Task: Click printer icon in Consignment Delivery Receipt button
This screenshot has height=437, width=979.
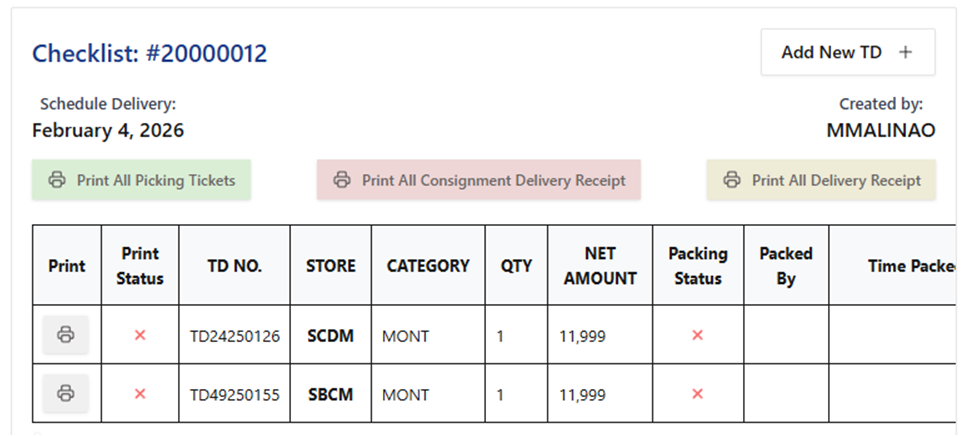Action: pos(342,180)
